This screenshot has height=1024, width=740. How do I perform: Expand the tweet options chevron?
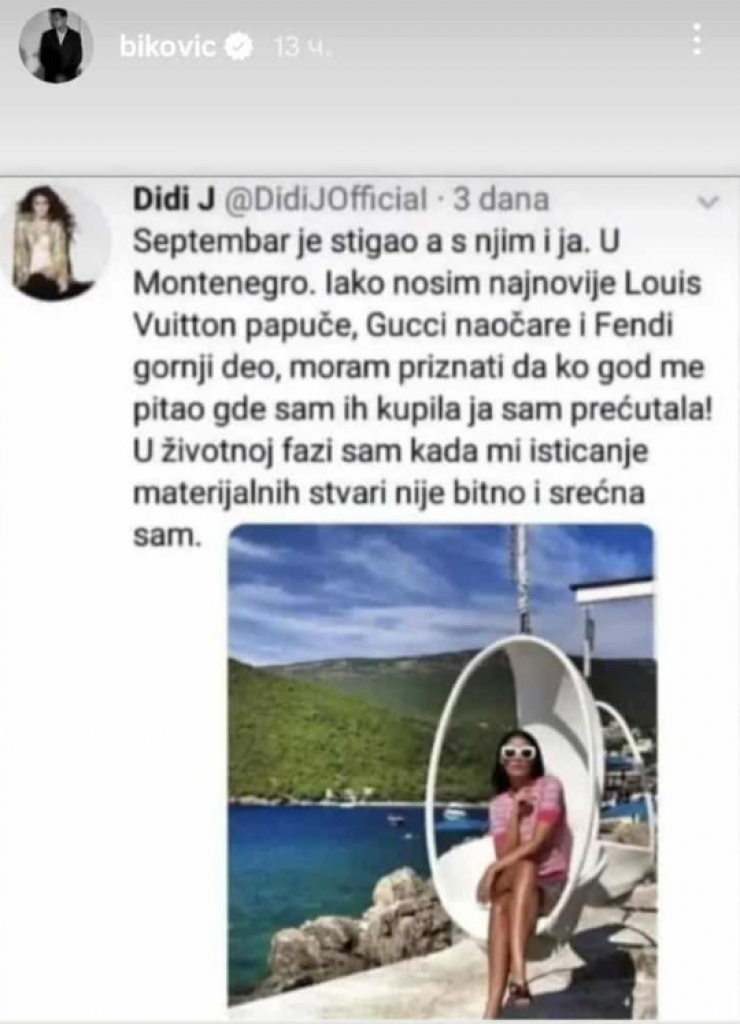pyautogui.click(x=708, y=202)
